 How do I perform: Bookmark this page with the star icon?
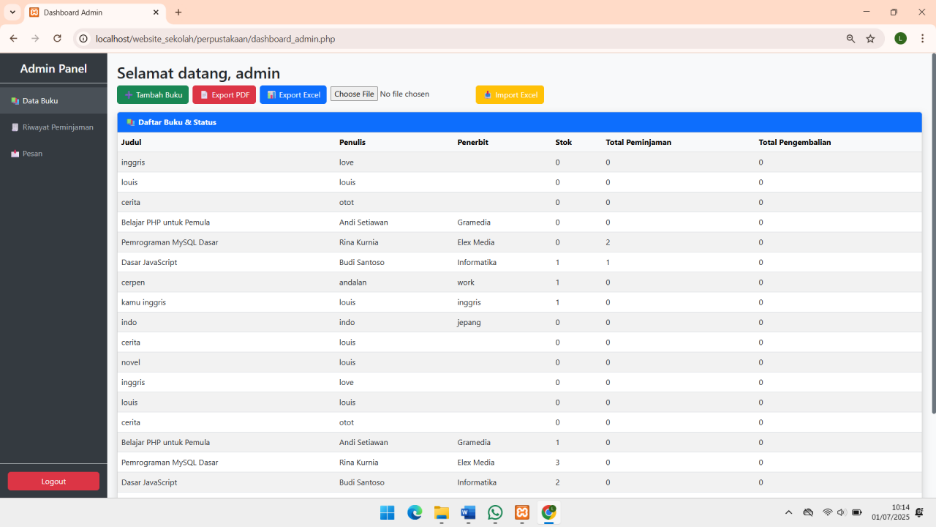870,39
